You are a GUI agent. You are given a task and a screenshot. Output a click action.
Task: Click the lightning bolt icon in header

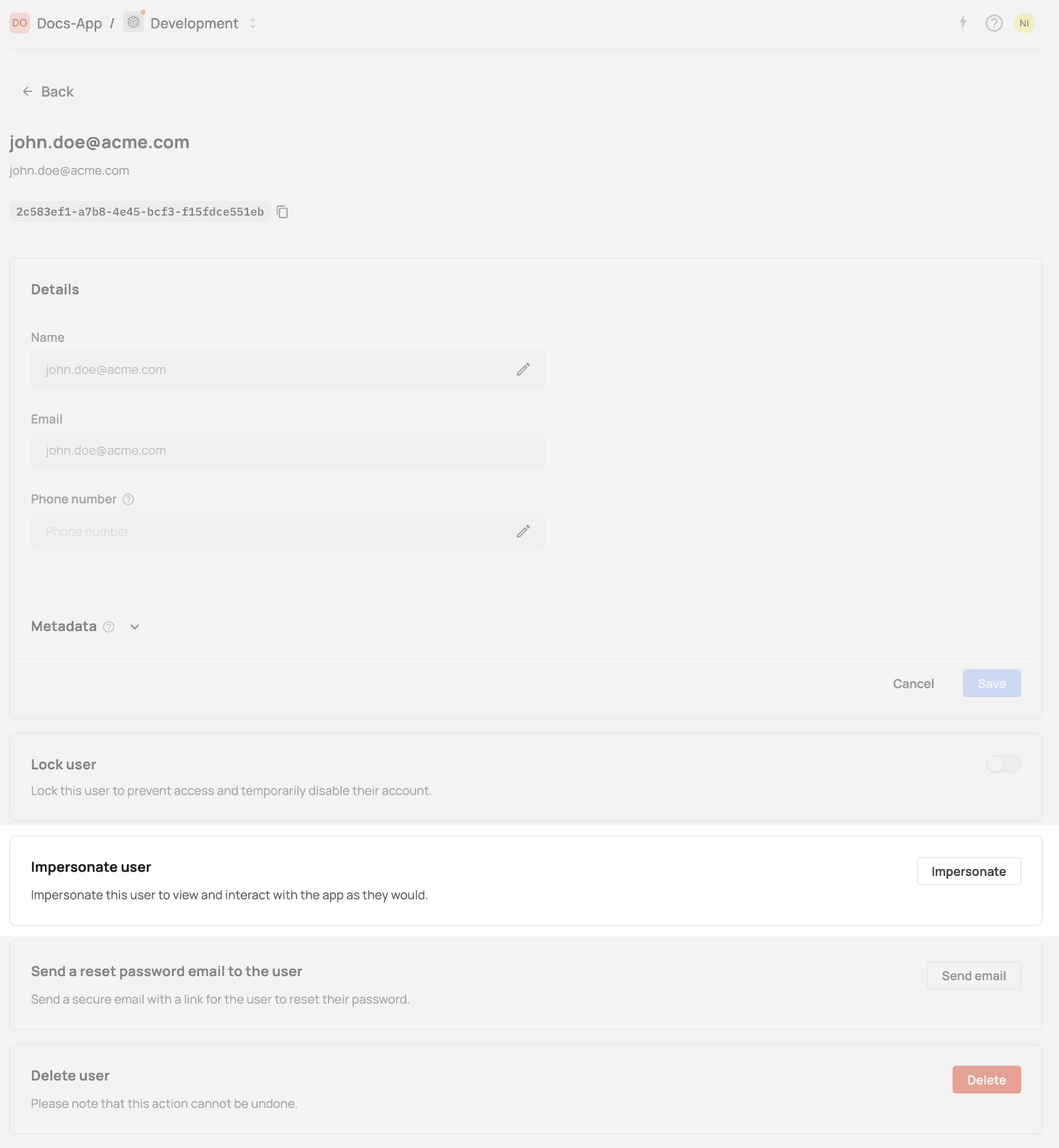point(963,23)
